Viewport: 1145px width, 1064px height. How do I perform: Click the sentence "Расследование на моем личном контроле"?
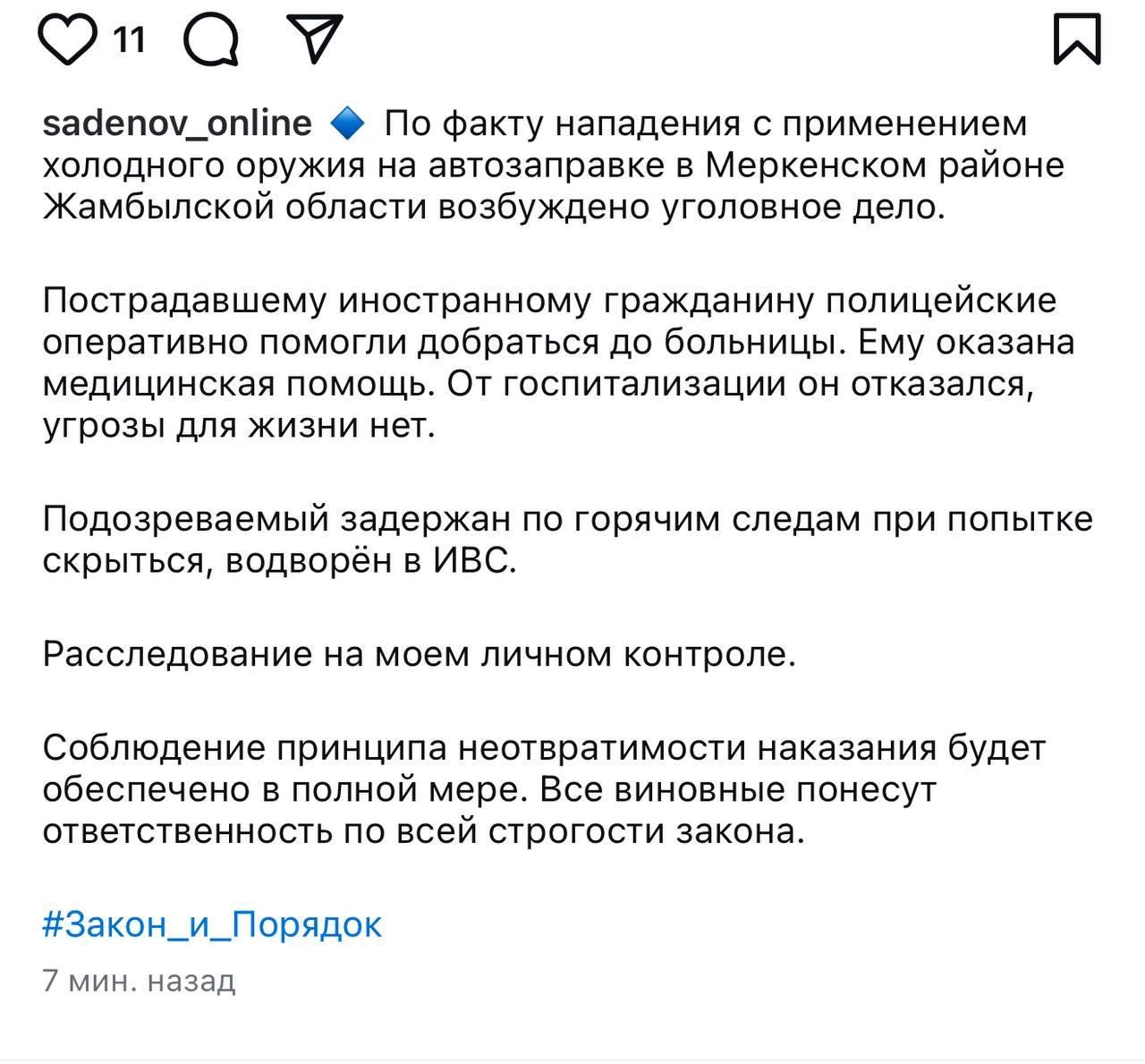click(x=419, y=655)
